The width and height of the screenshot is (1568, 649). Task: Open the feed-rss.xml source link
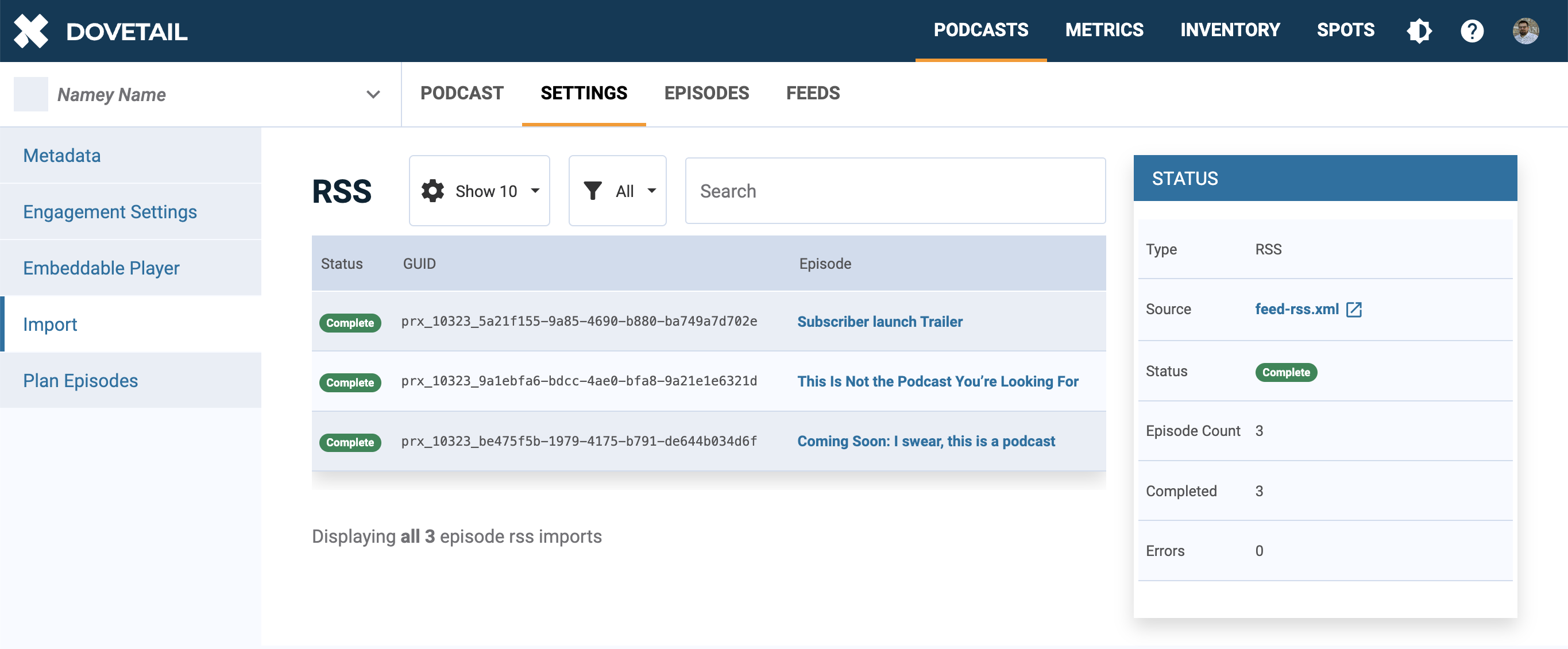point(1296,309)
